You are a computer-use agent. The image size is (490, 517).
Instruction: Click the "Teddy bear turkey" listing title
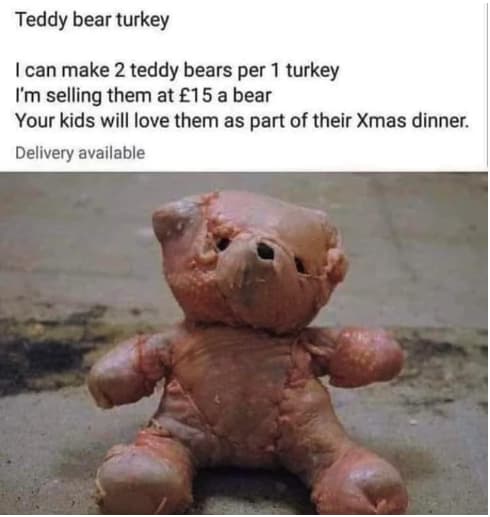(92, 21)
